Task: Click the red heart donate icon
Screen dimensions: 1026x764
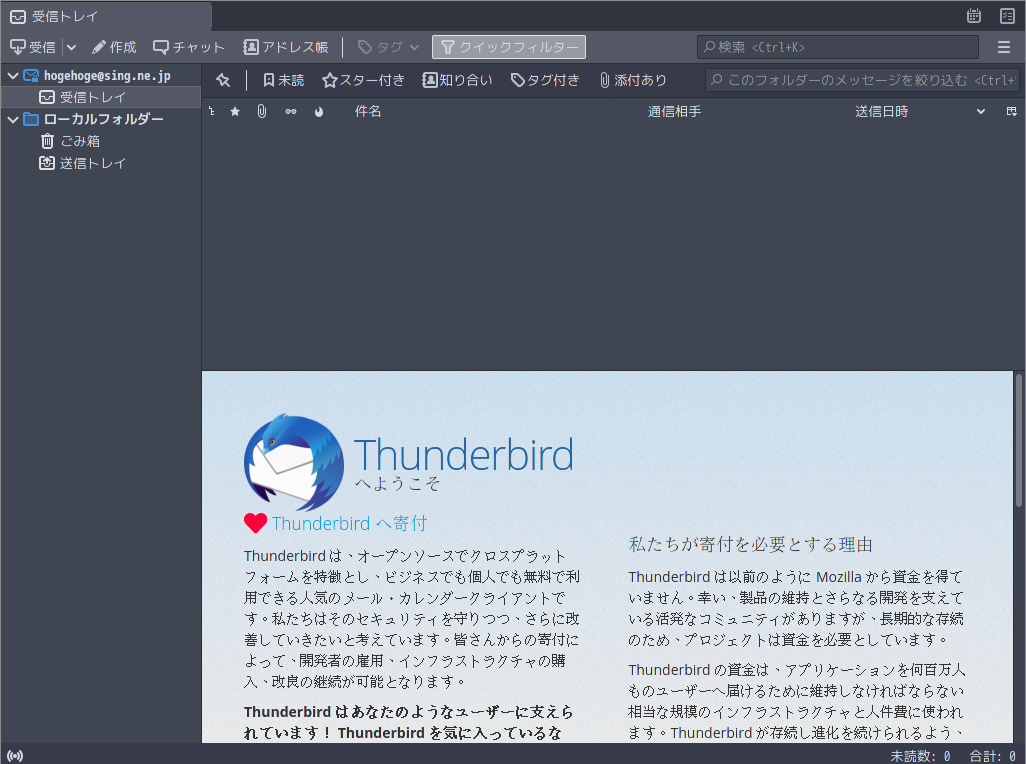Action: pyautogui.click(x=255, y=523)
